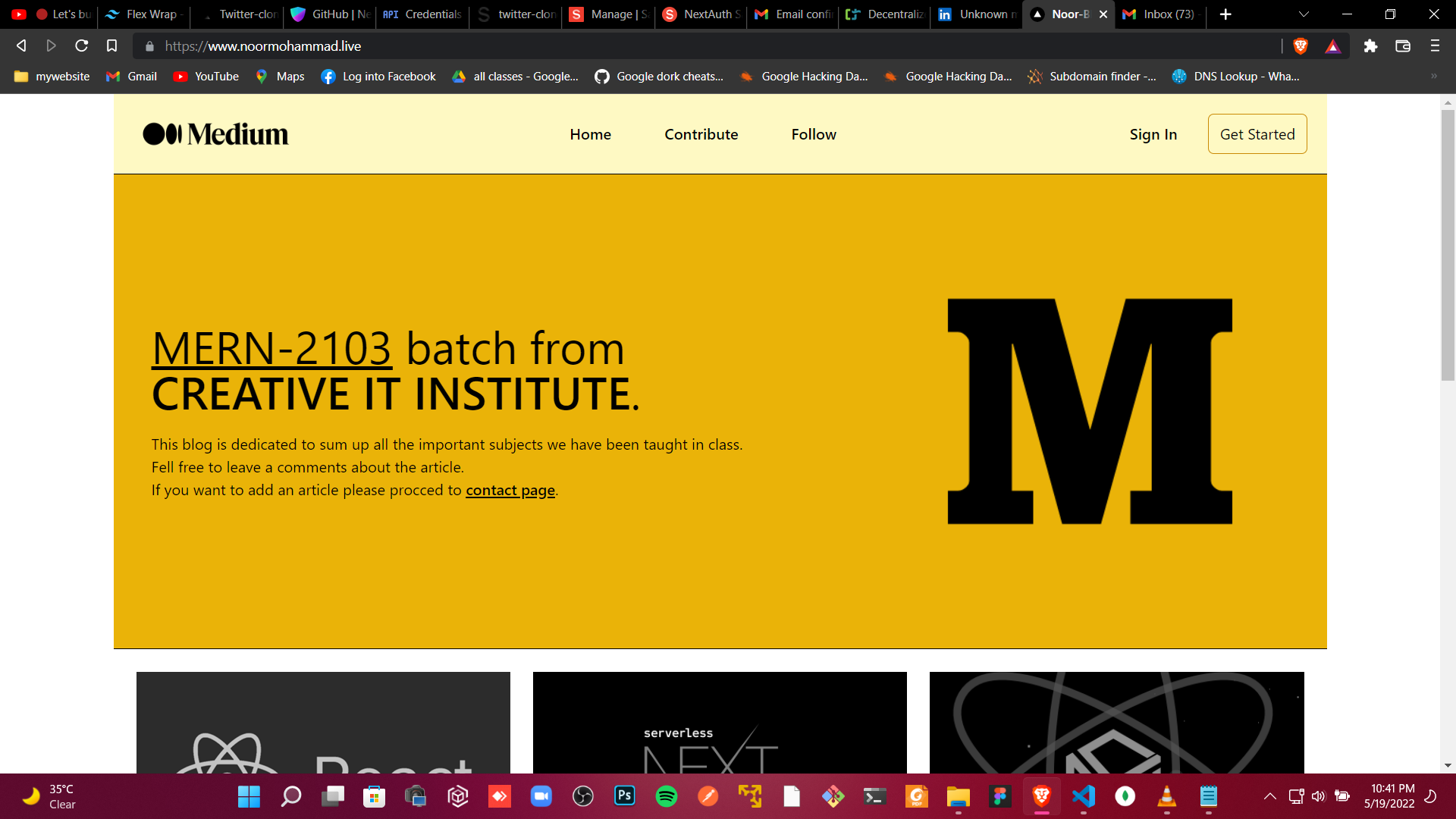This screenshot has width=1456, height=819.
Task: Expand the bookmarks overflow chevron
Action: 1433,76
